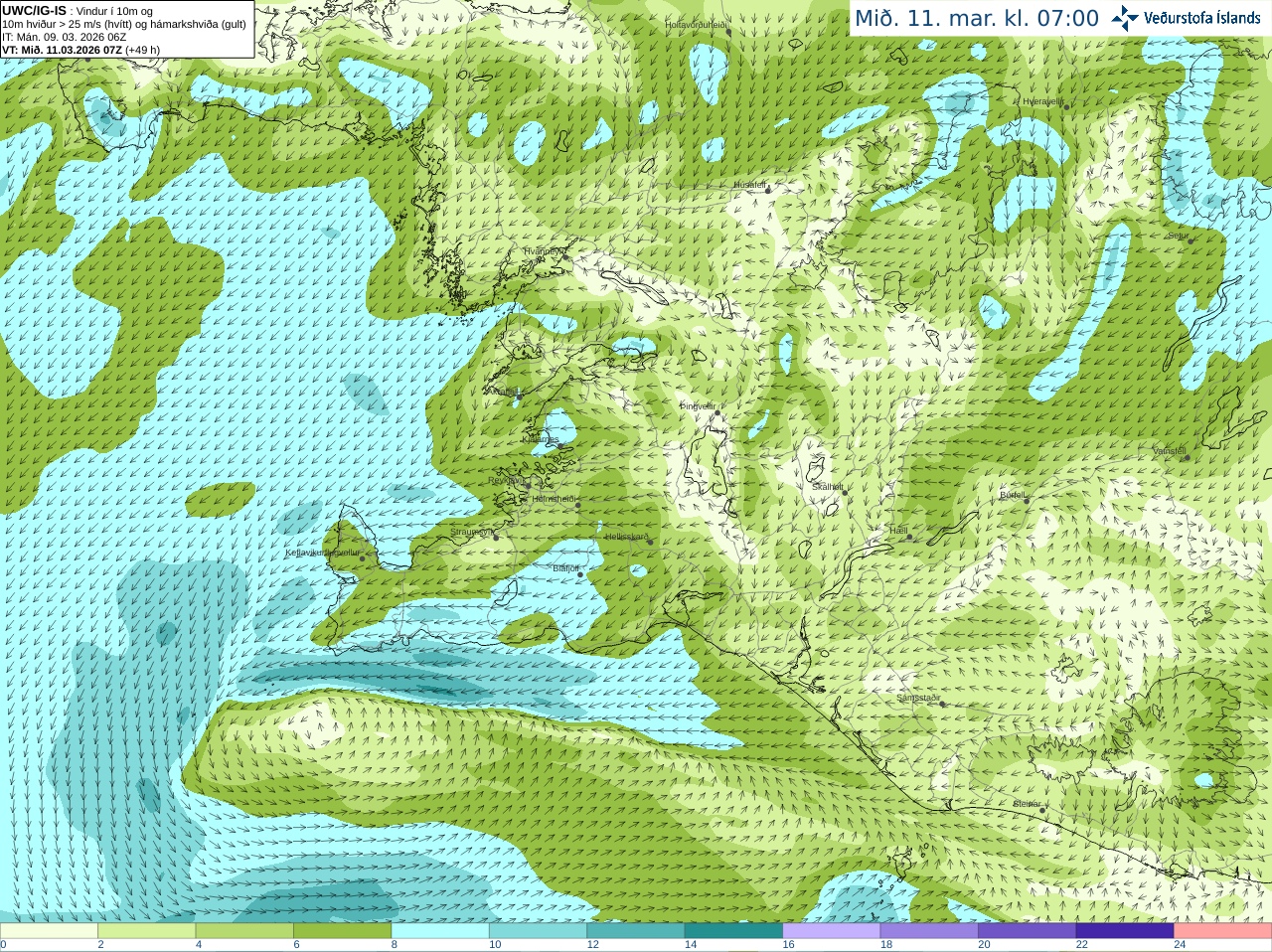Click the Hvanneyri station label

(x=545, y=251)
